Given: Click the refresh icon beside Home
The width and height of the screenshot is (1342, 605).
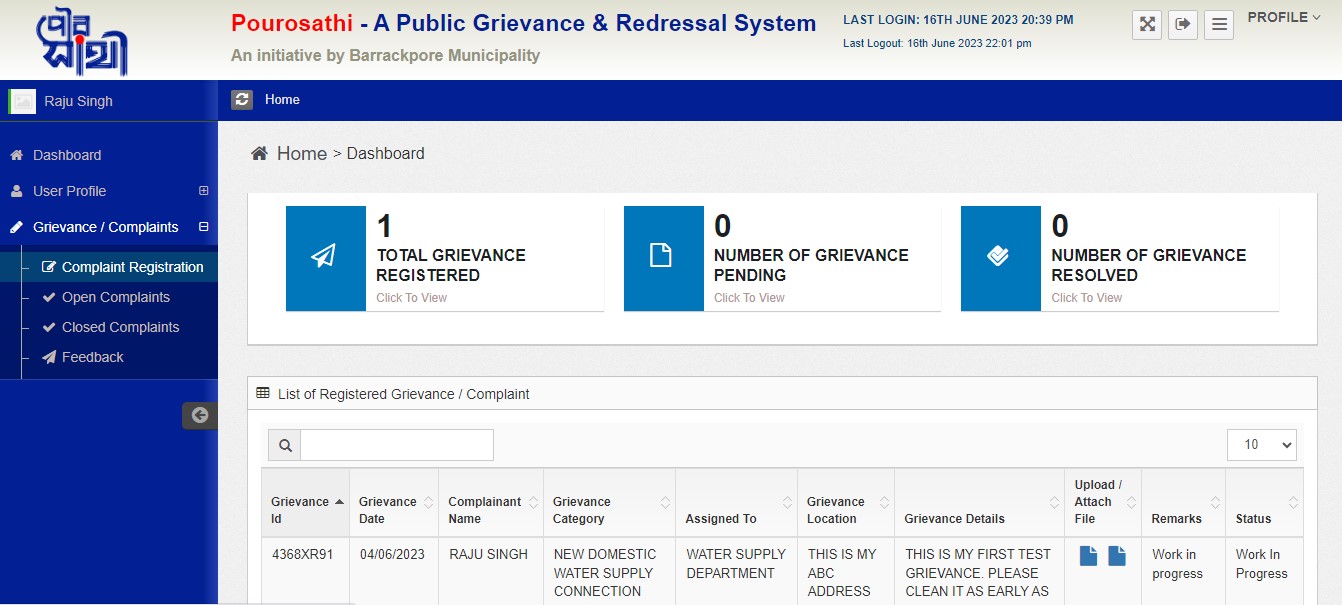Looking at the screenshot, I should coord(242,100).
